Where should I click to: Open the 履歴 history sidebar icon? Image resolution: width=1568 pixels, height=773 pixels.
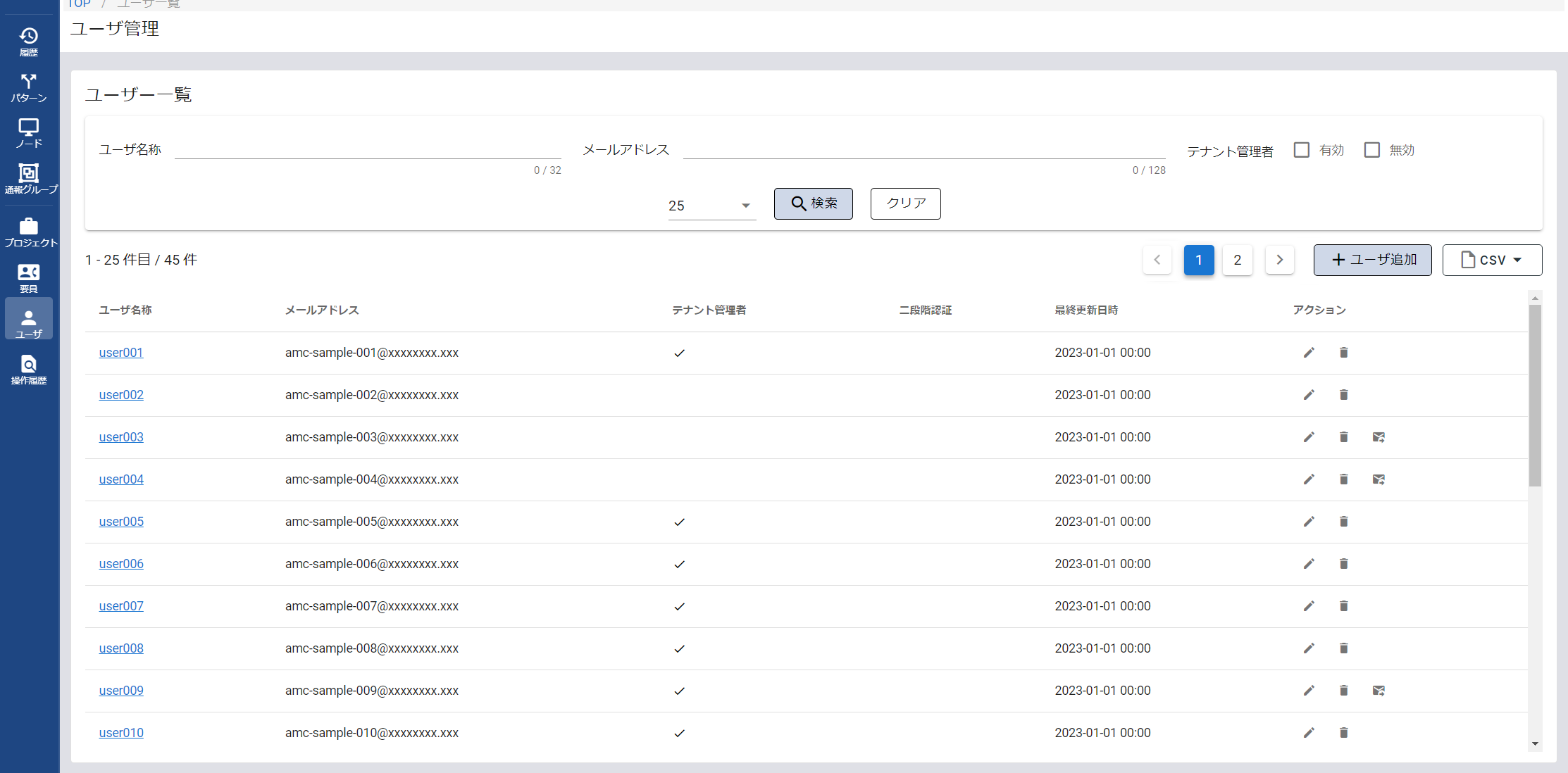point(29,42)
